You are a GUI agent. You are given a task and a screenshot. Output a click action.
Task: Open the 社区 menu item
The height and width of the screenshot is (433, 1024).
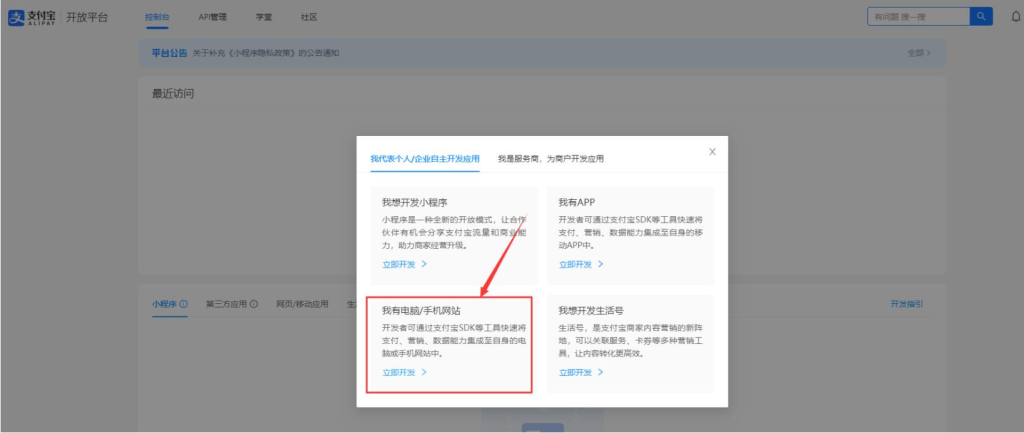[309, 17]
